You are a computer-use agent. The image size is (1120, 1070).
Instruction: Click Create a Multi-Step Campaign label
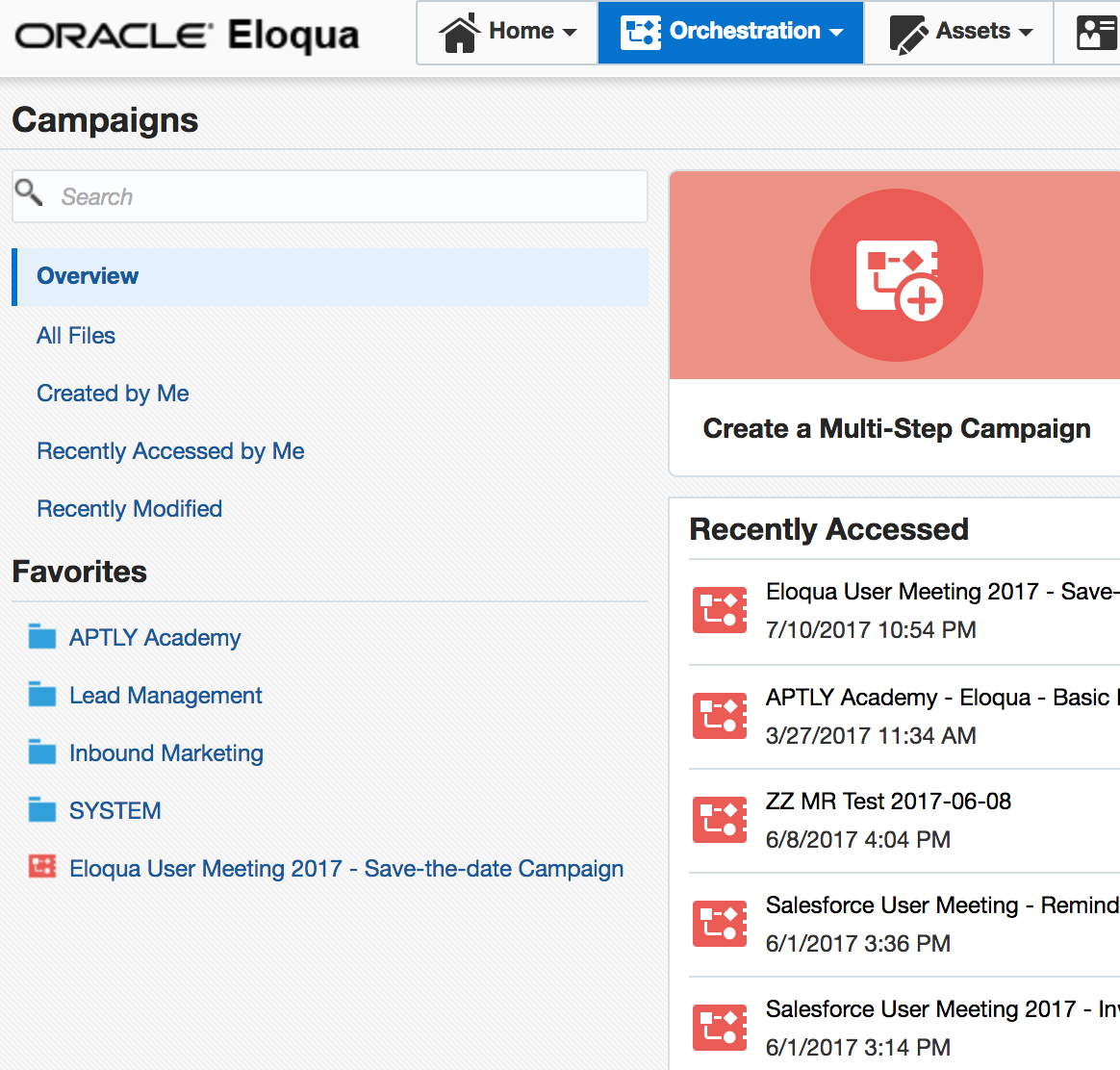tap(896, 429)
